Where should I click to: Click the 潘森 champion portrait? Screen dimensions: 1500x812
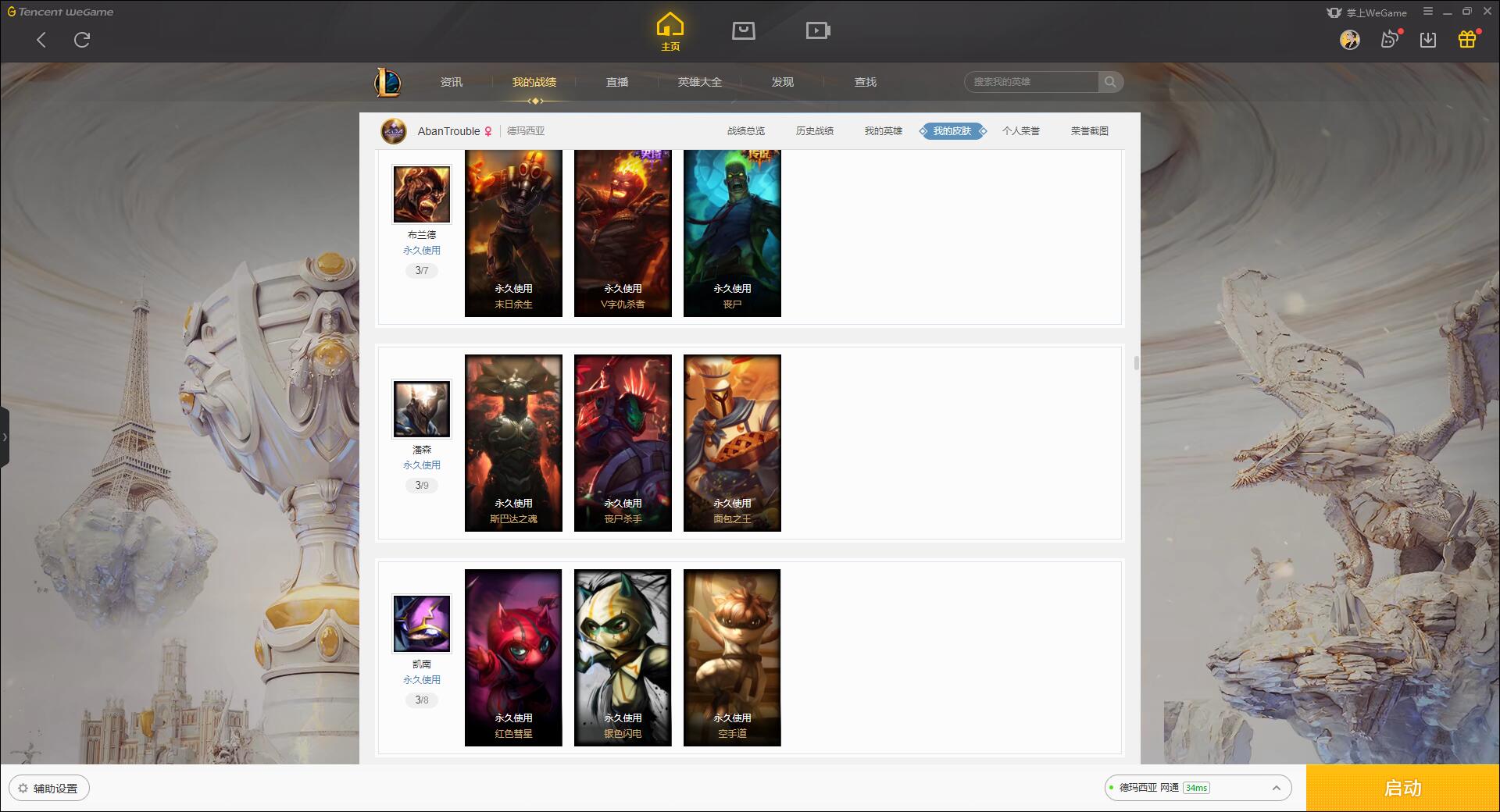click(422, 409)
